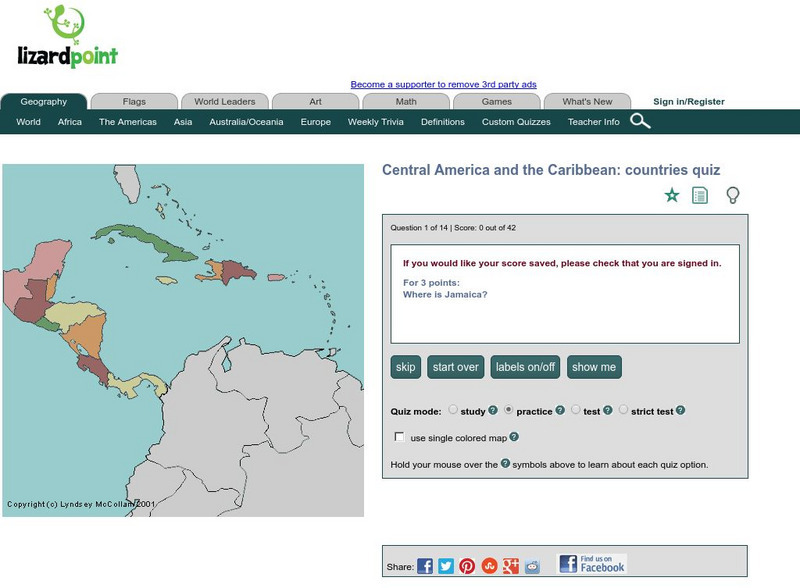Share quiz on Twitter

446,566
